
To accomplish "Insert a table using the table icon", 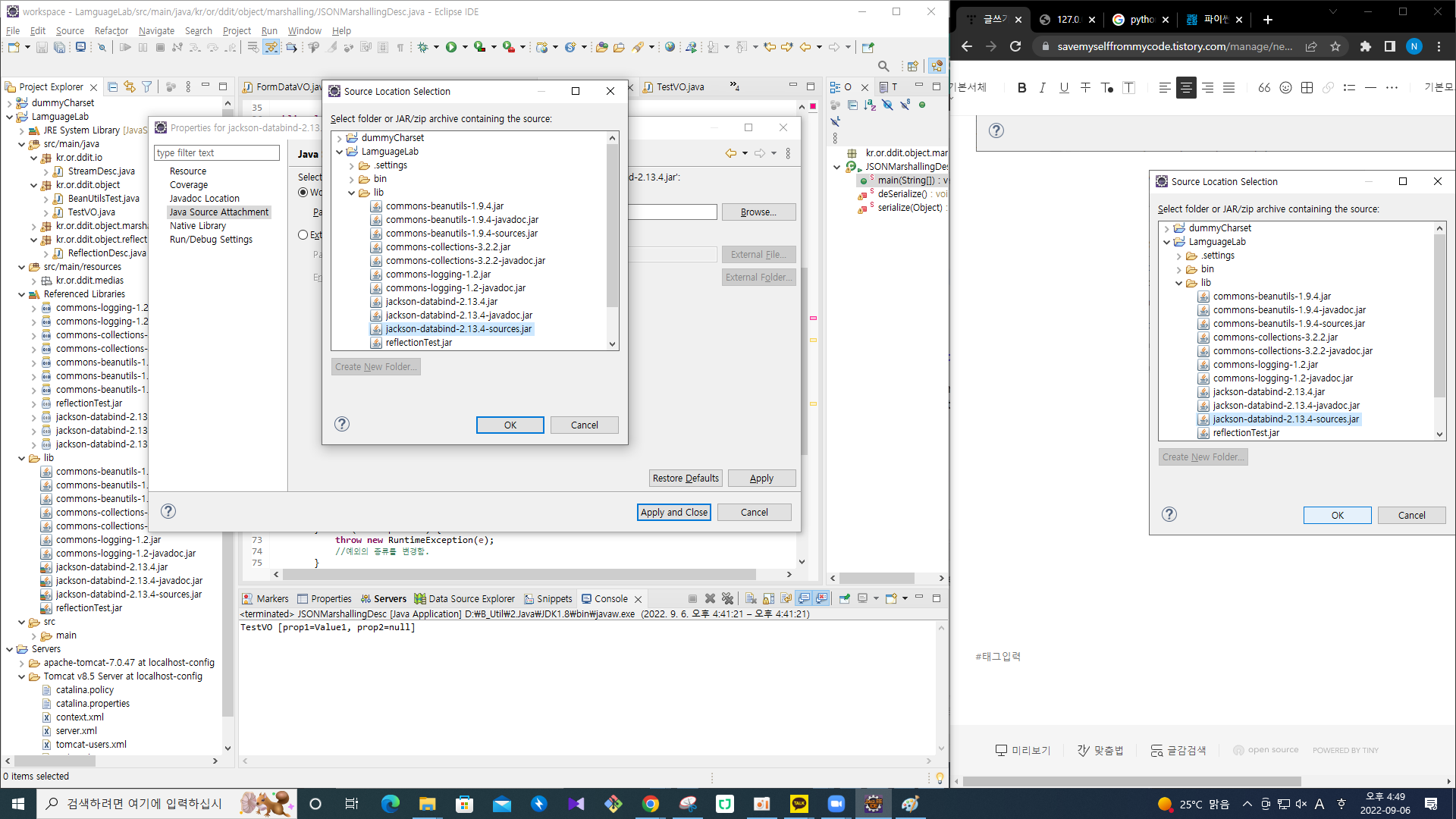I will [x=1307, y=88].
